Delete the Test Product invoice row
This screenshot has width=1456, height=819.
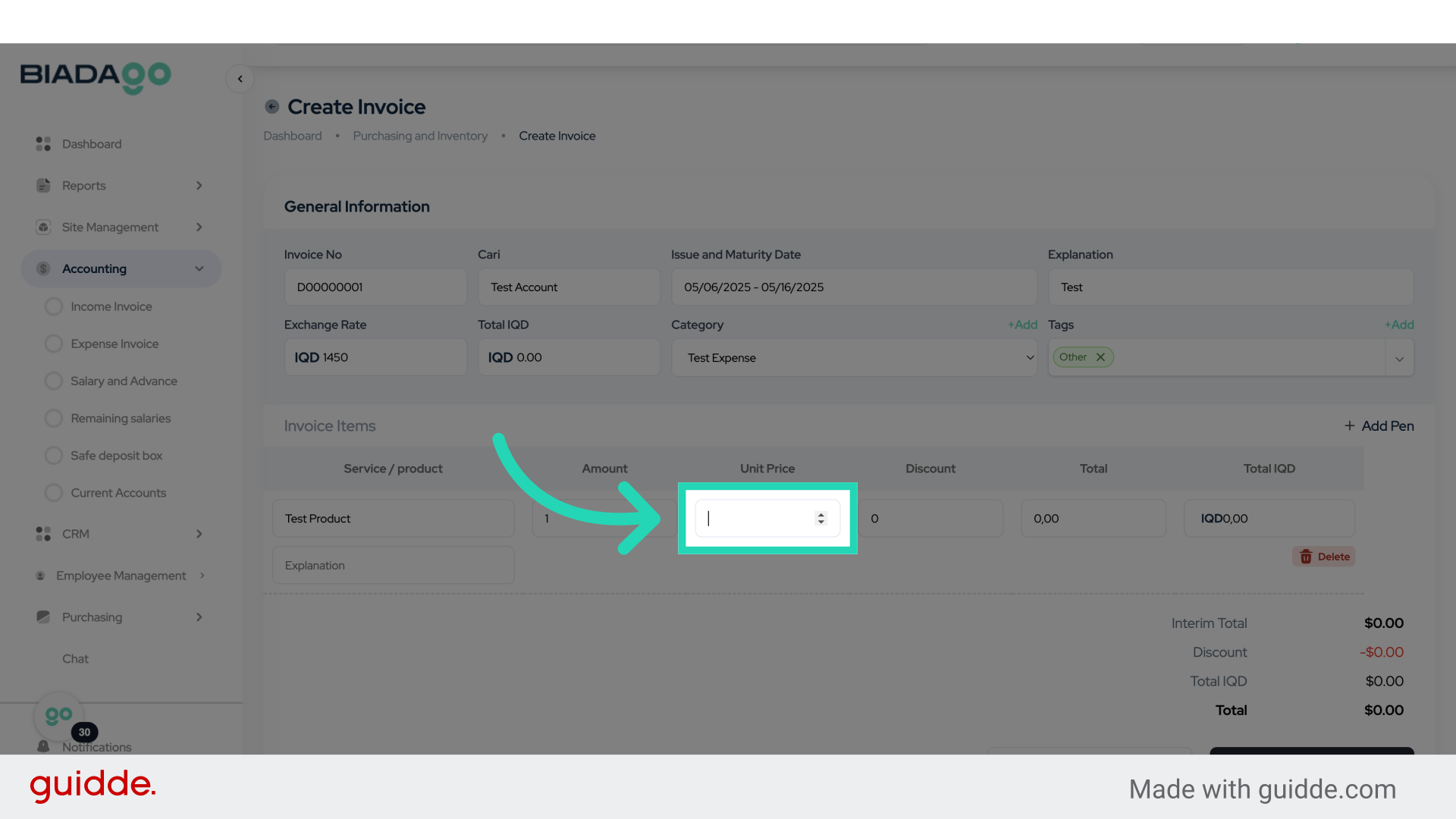tap(1323, 557)
